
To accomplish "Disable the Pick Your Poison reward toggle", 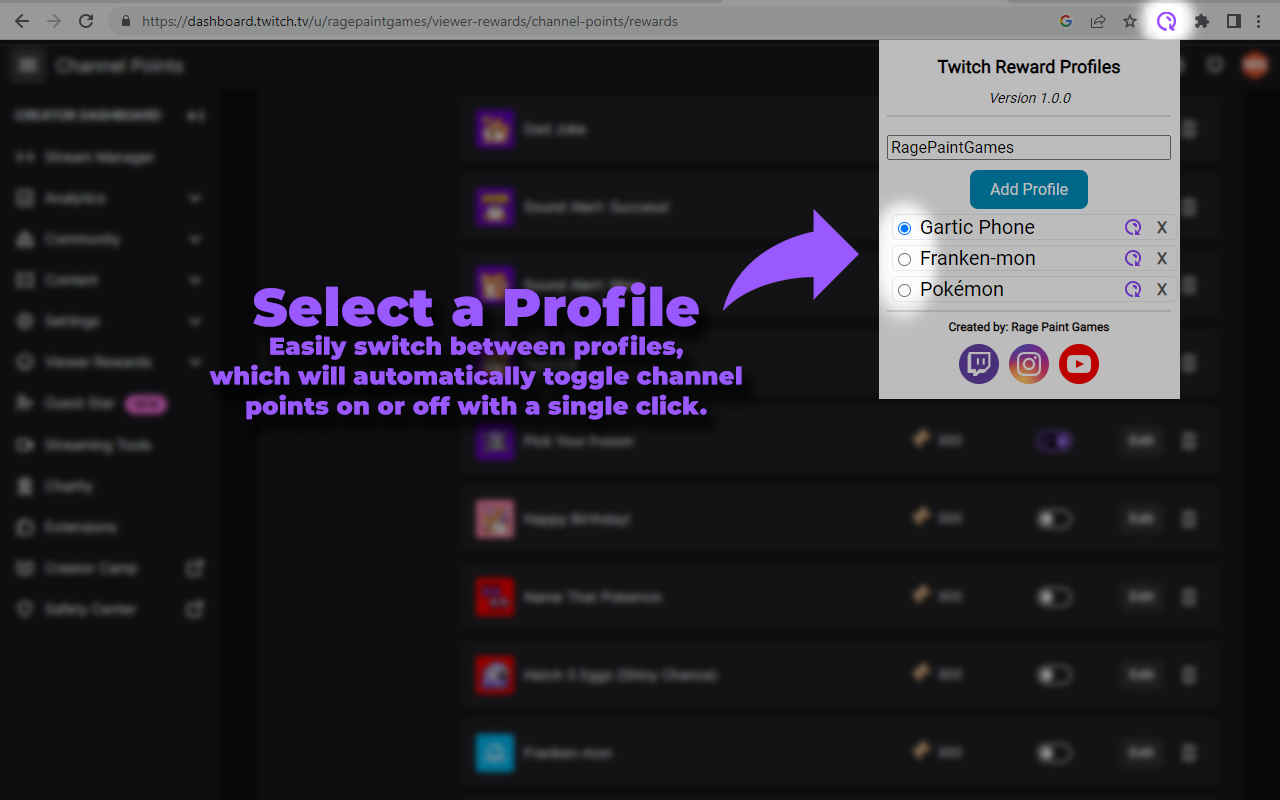I will 1054,441.
